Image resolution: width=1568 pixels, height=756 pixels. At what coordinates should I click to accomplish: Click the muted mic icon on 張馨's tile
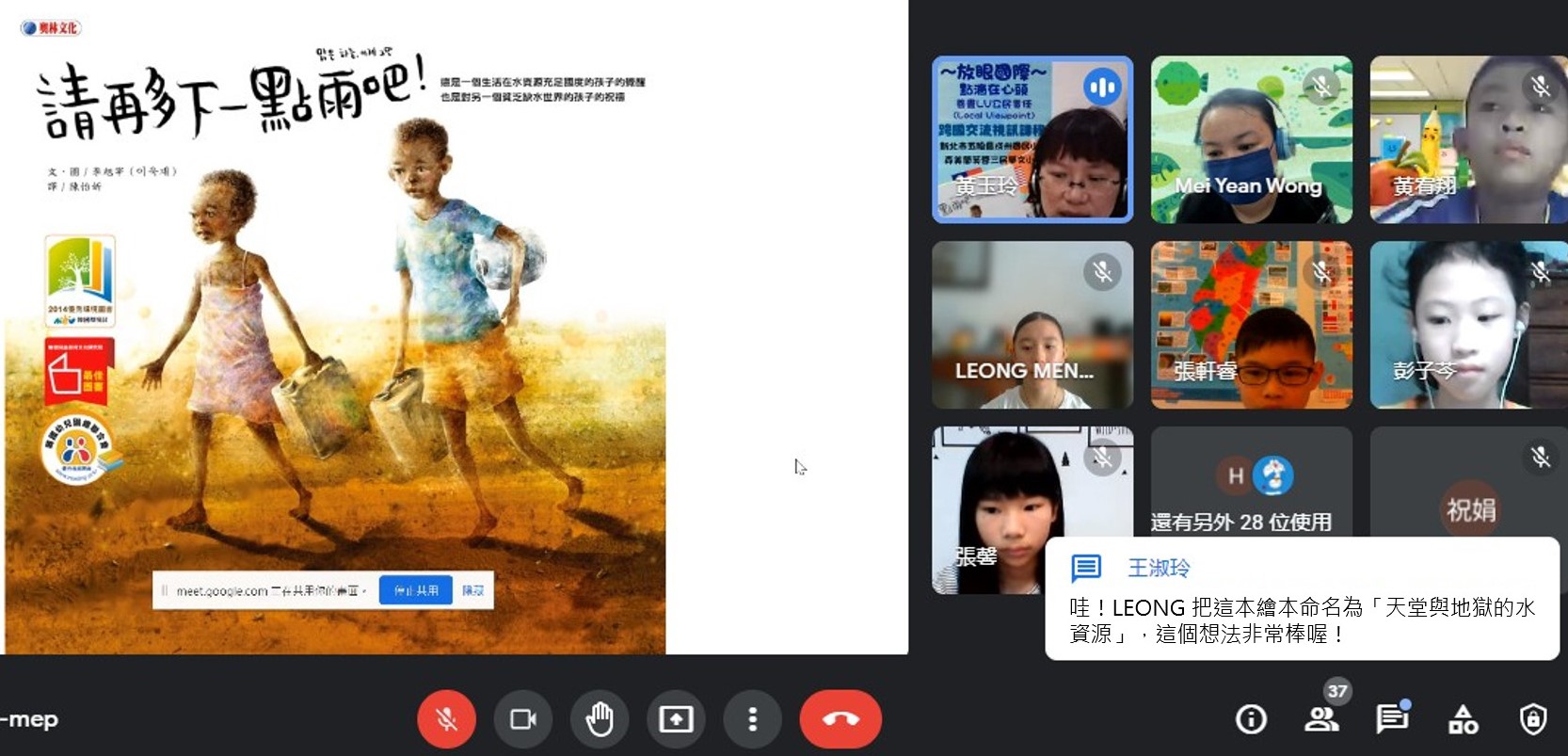(1102, 458)
